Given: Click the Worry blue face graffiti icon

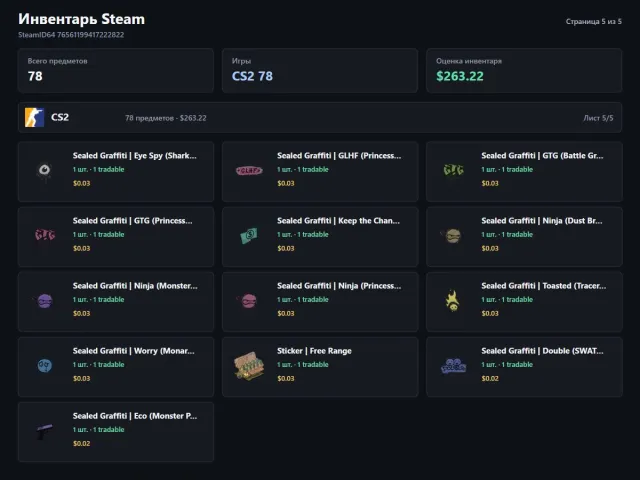Looking at the screenshot, I should (44, 365).
